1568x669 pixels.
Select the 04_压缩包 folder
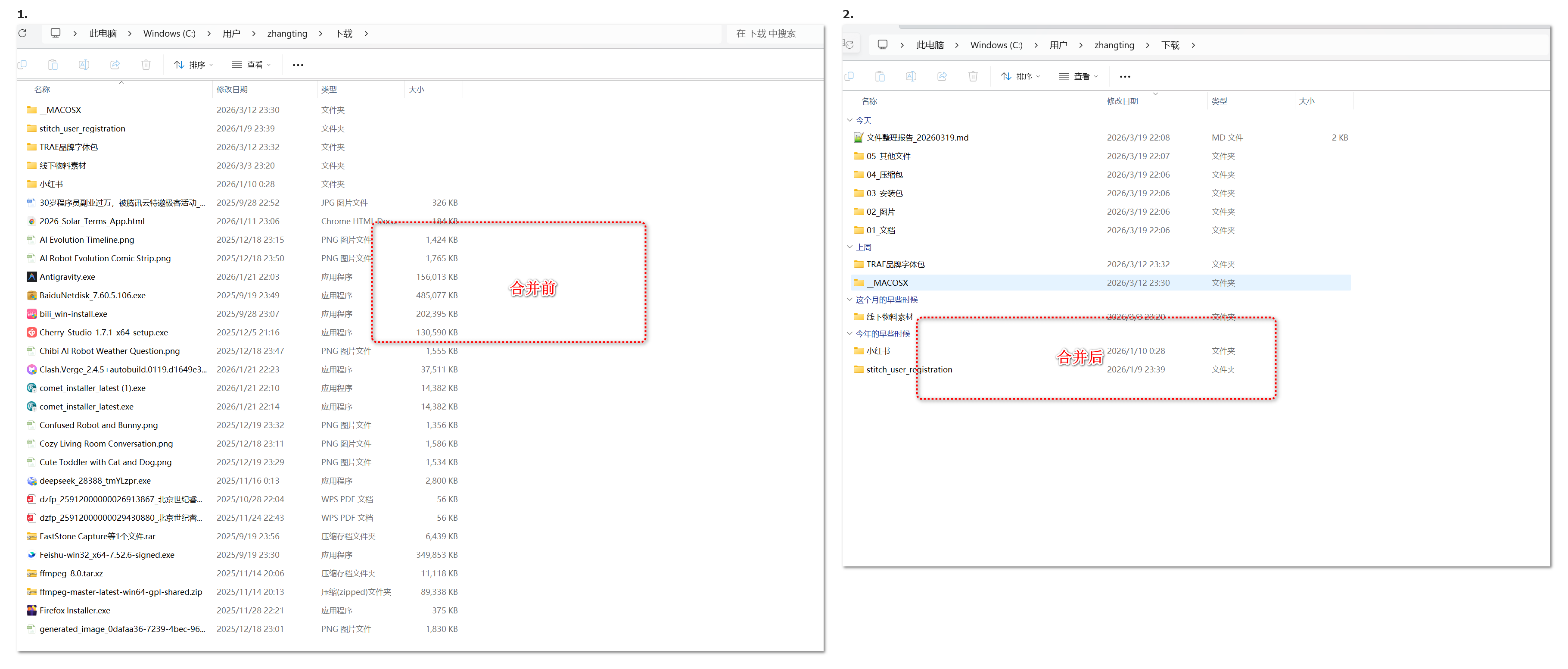(x=884, y=175)
